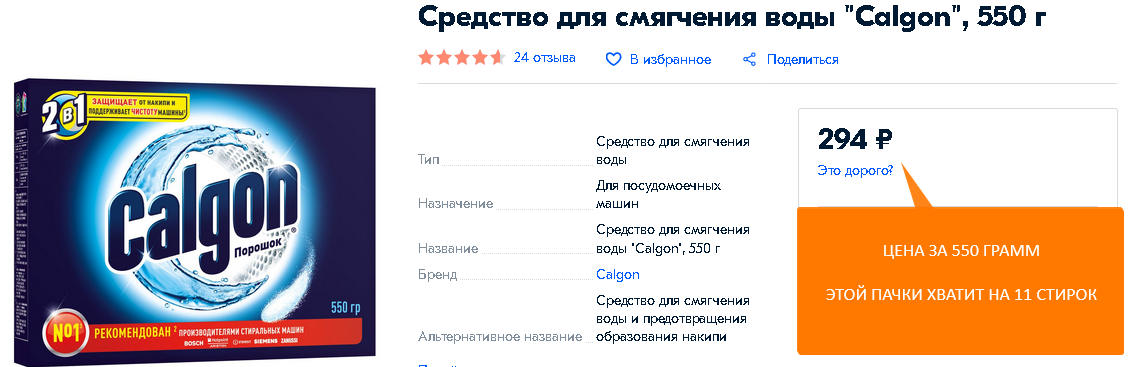
Task: Select the Для посудомоечных машин value
Action: tap(658, 194)
